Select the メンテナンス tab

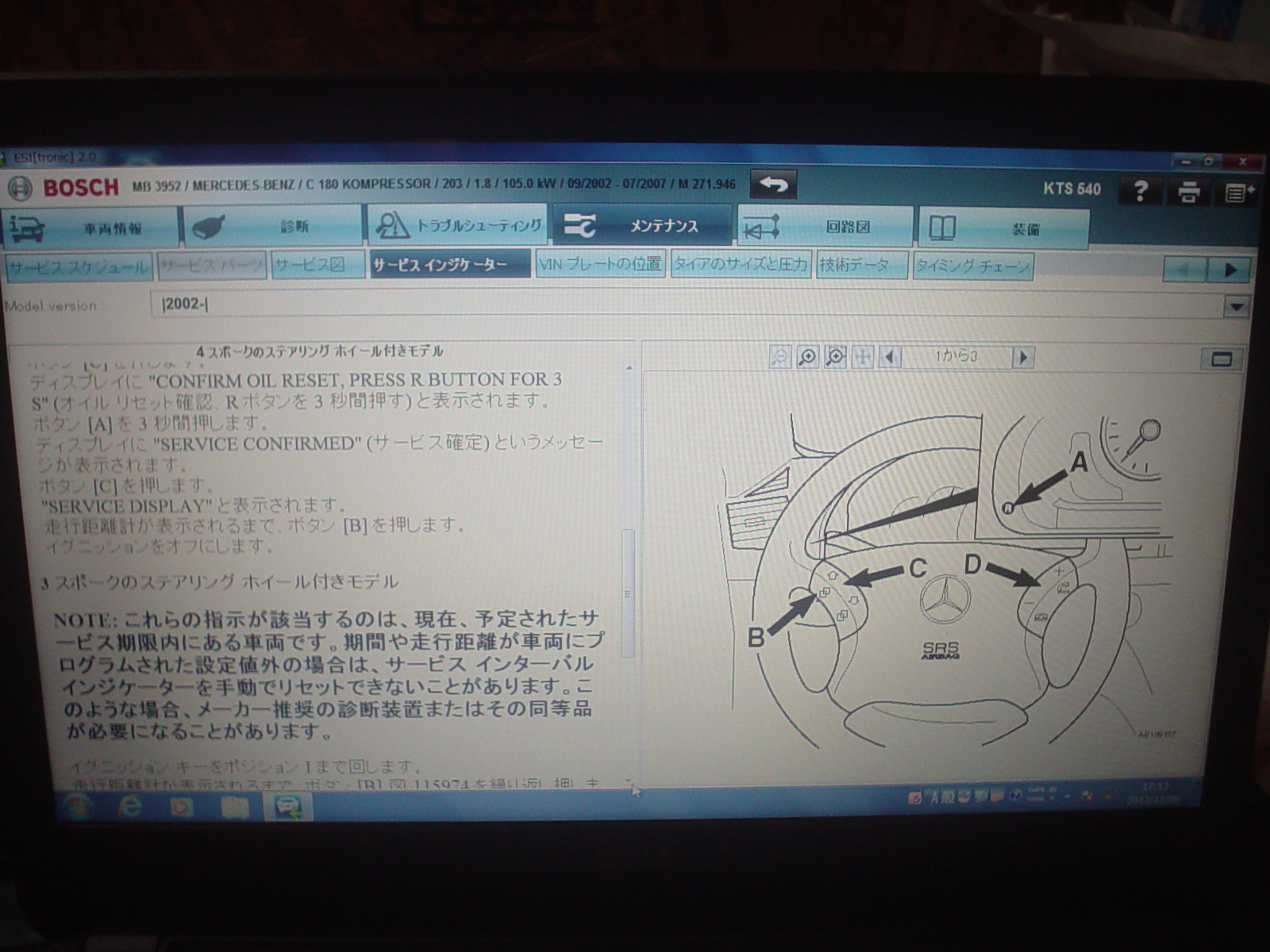[643, 225]
